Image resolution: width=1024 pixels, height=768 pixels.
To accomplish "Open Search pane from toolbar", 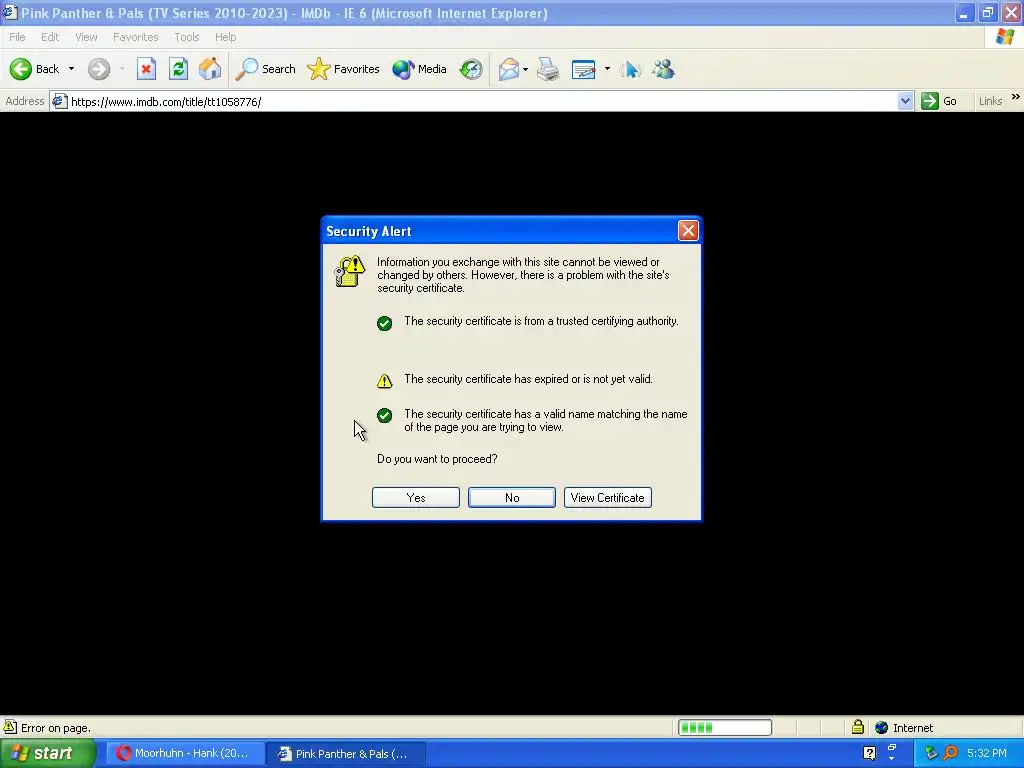I will (266, 69).
